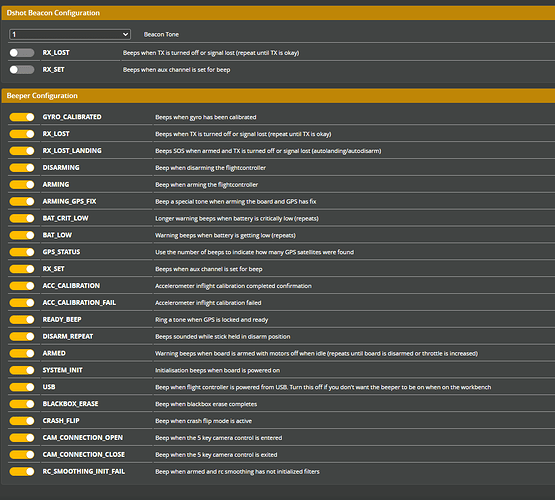This screenshot has width=555, height=500.
Task: Click the READY_BEEP label
Action: (x=62, y=320)
